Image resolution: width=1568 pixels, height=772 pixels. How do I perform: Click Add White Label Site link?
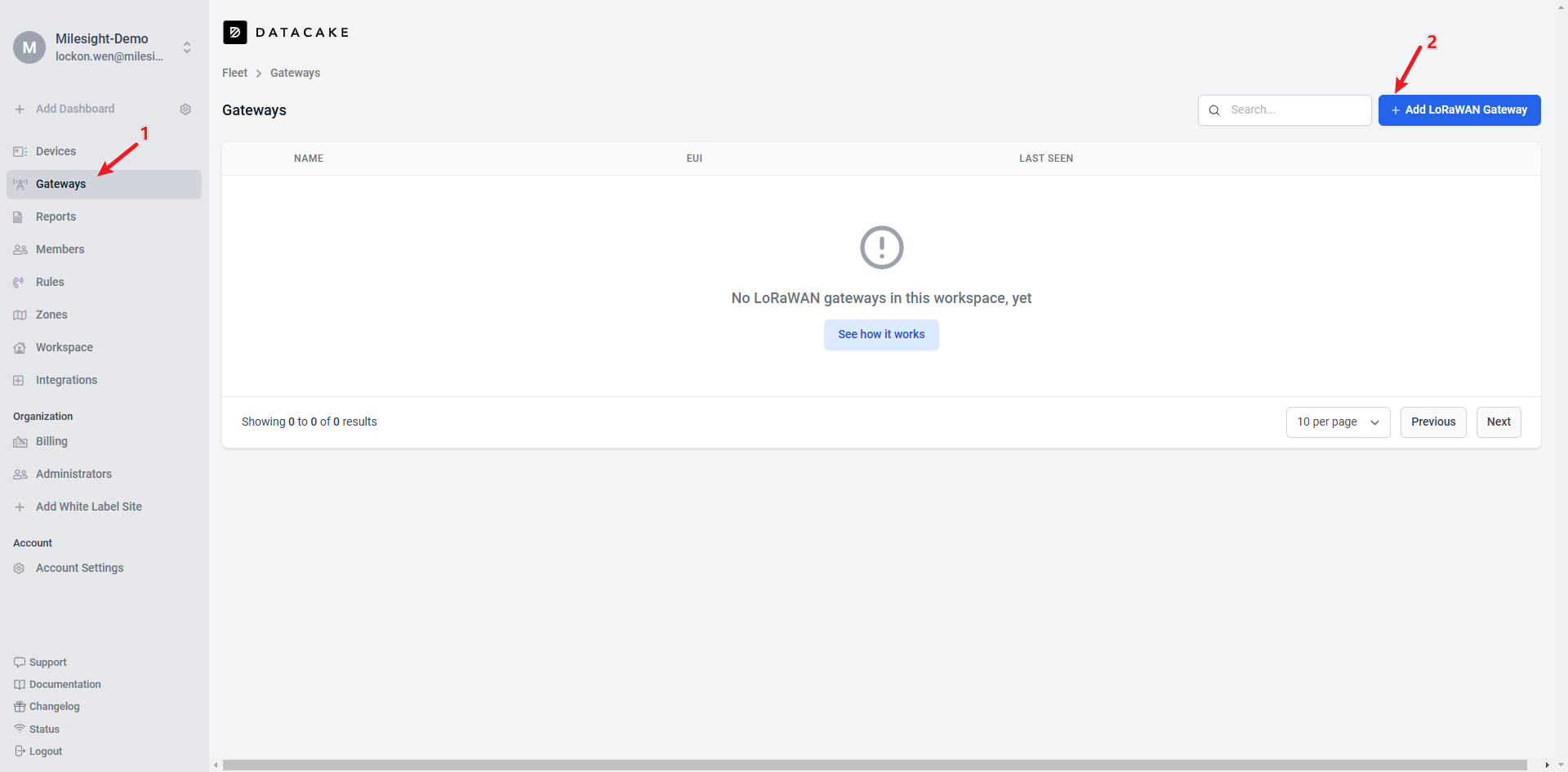click(x=89, y=507)
